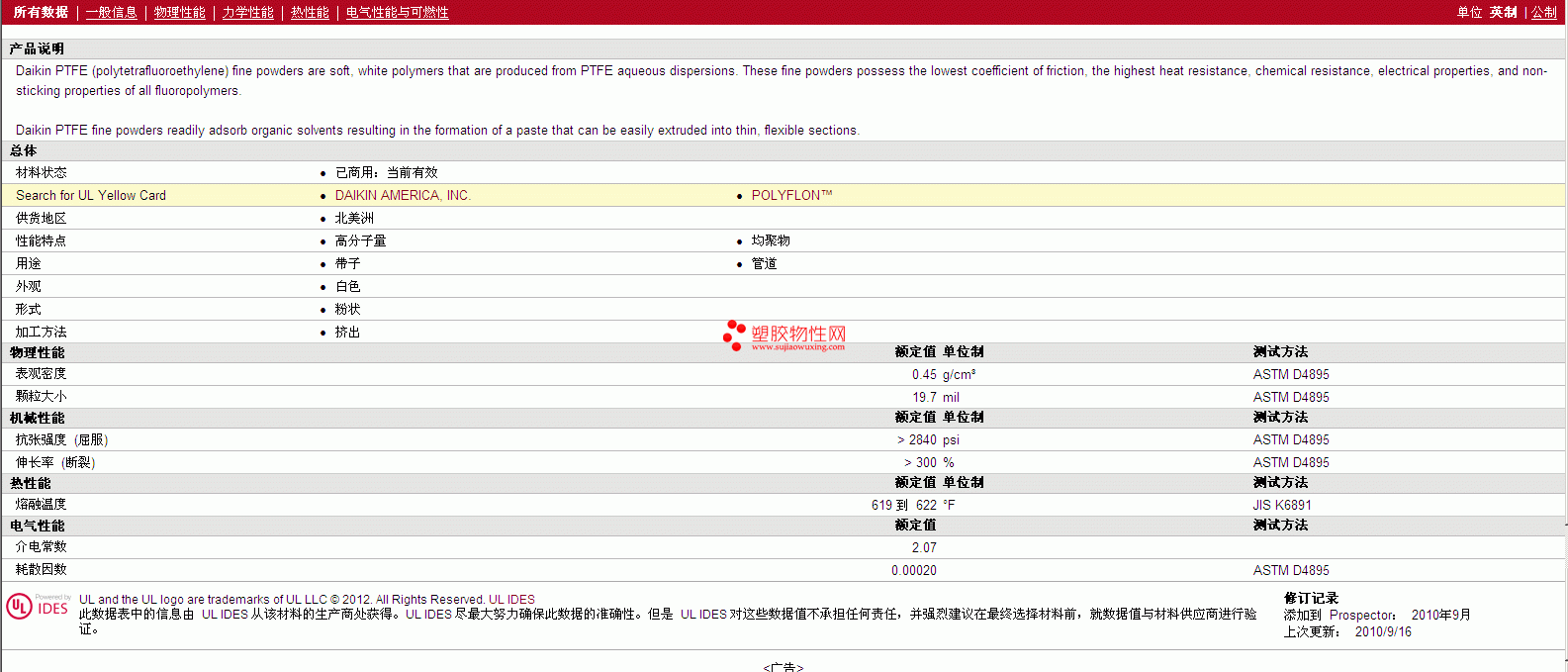Click ASTM D4895 in the 表观密度 row
Screen dimensions: 1568x672
coord(1291,374)
